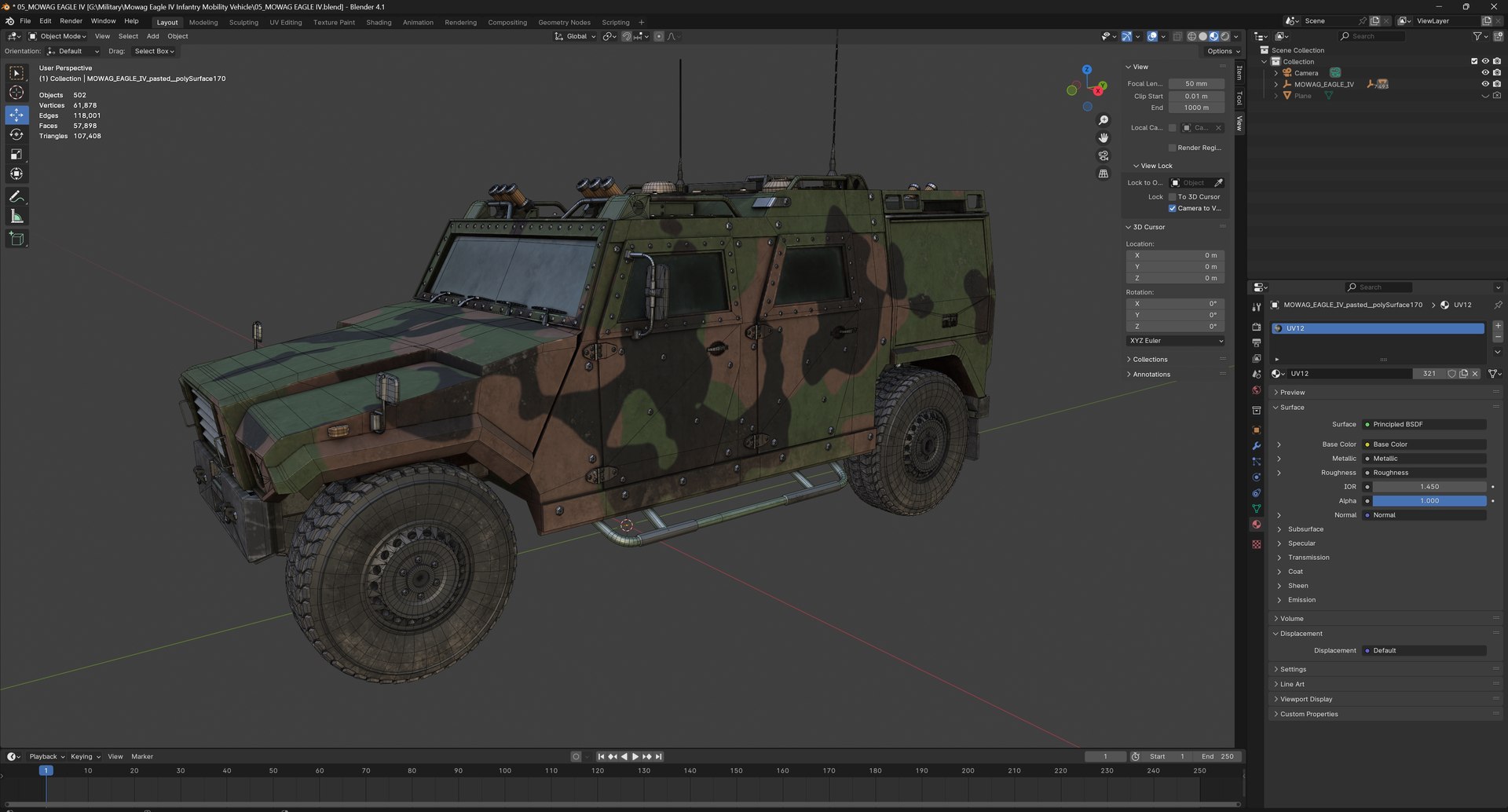This screenshot has width=1508, height=812.
Task: Toggle X-ray display in viewport header
Action: (x=1177, y=36)
